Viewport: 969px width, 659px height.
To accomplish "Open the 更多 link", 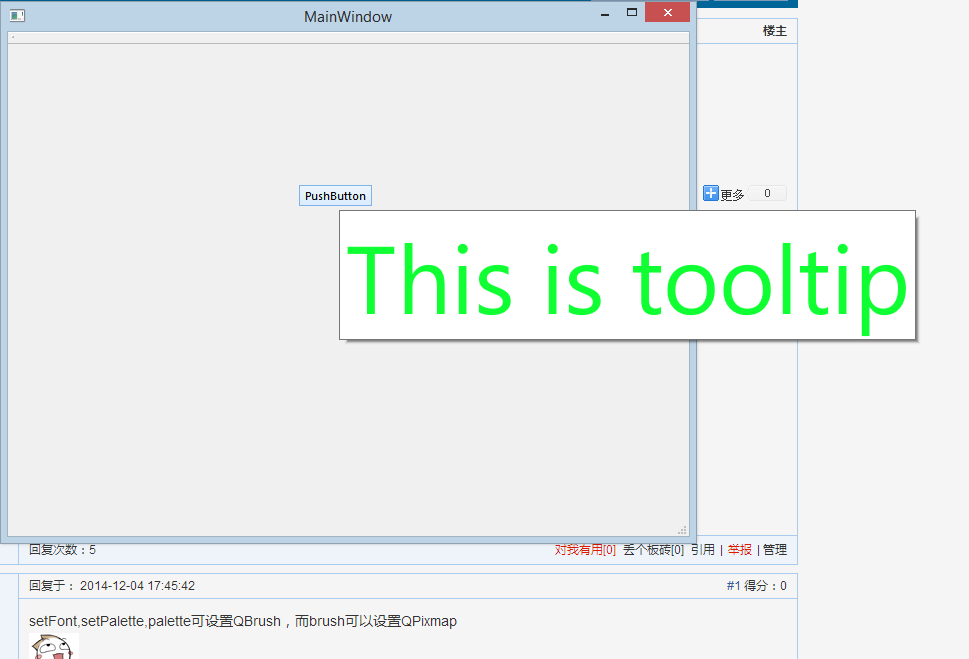I will click(x=732, y=195).
